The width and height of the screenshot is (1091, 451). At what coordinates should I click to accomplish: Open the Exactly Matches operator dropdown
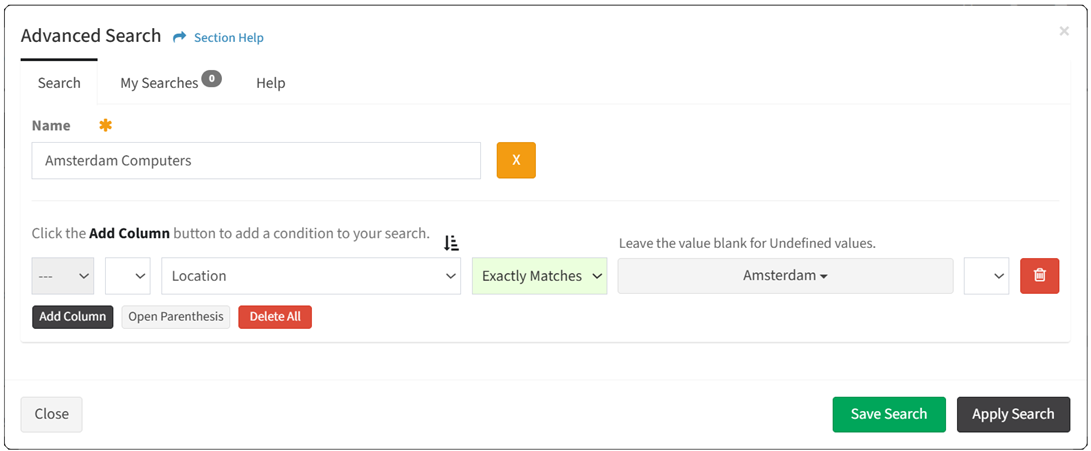540,276
